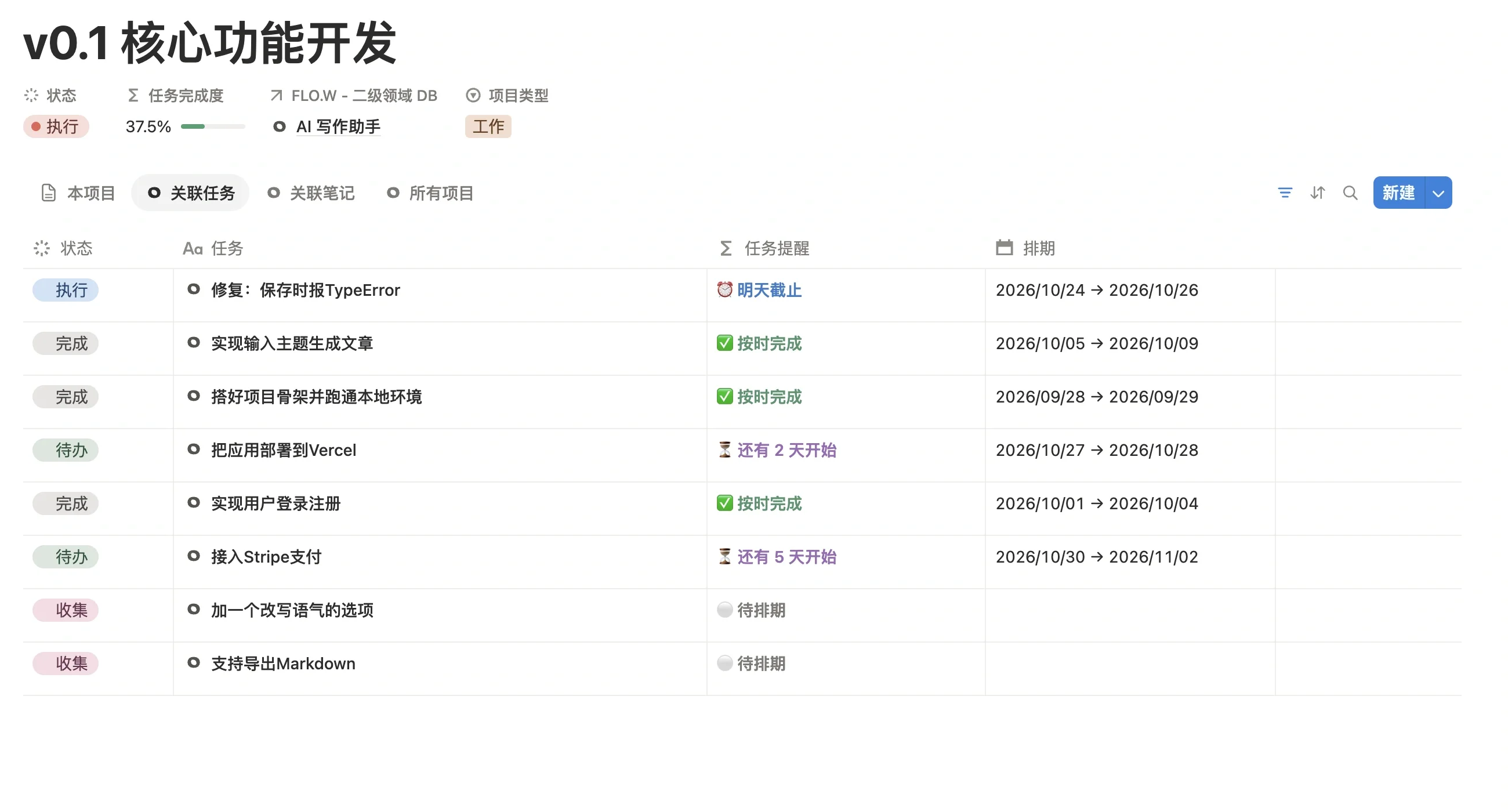Edit dates 2026/10/24 → 2026/10/26
This screenshot has height=812, width=1508.
click(1097, 290)
